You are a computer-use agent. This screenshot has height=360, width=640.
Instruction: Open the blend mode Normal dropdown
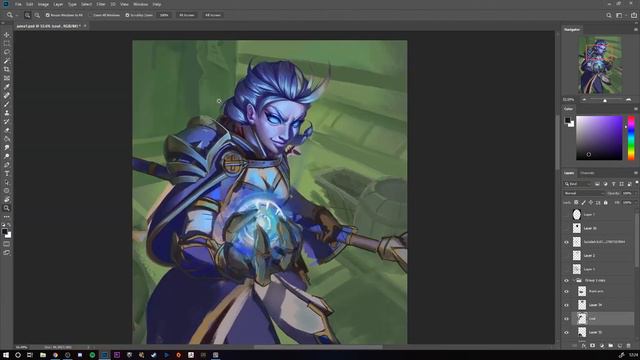coord(583,193)
